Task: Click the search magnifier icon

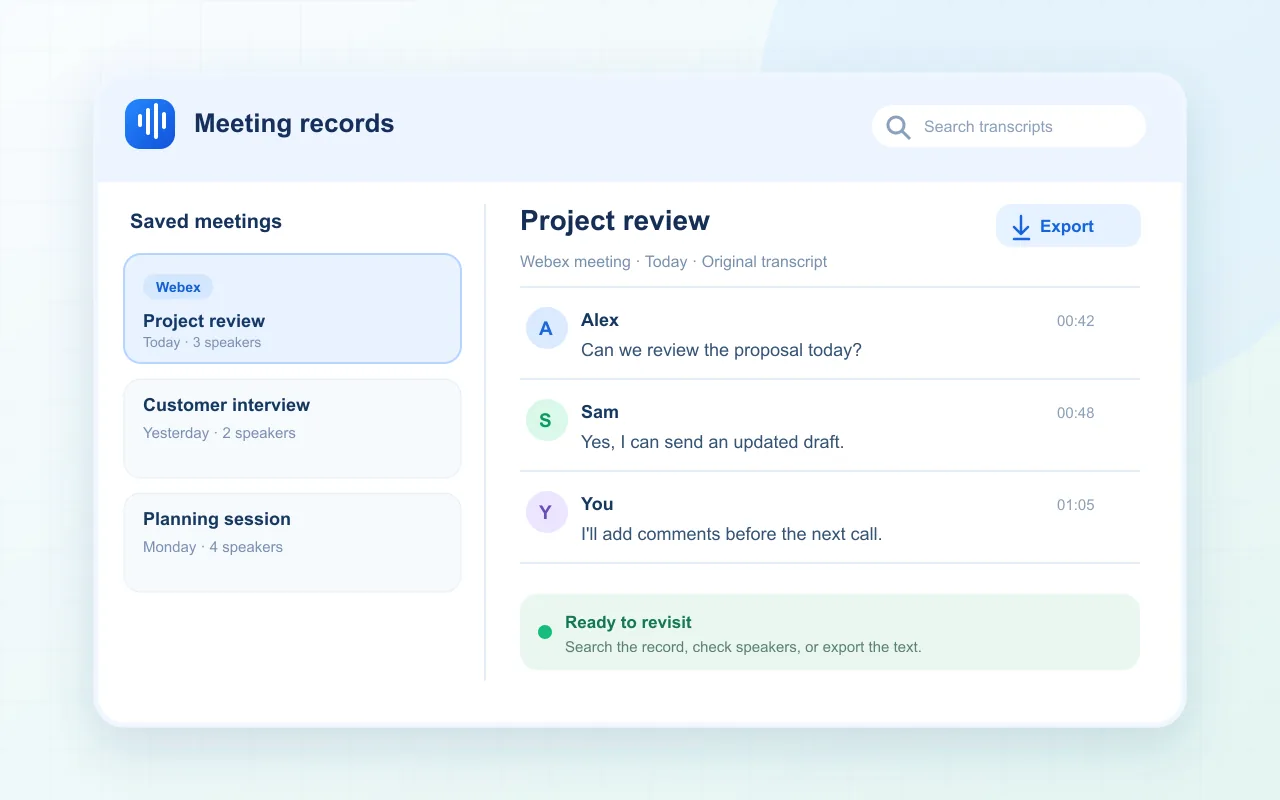Action: point(898,127)
